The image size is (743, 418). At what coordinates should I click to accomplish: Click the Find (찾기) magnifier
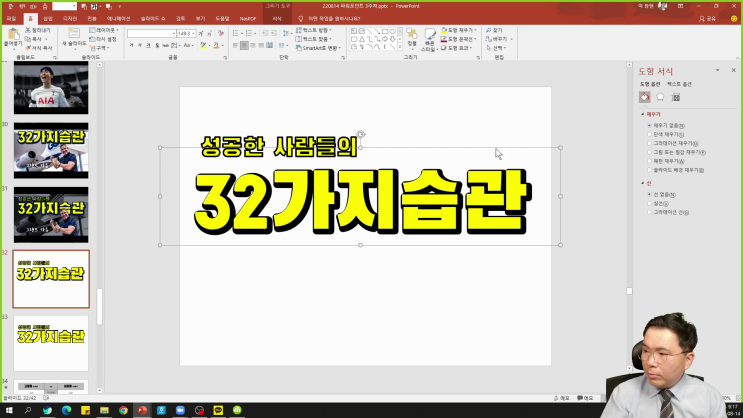(489, 30)
